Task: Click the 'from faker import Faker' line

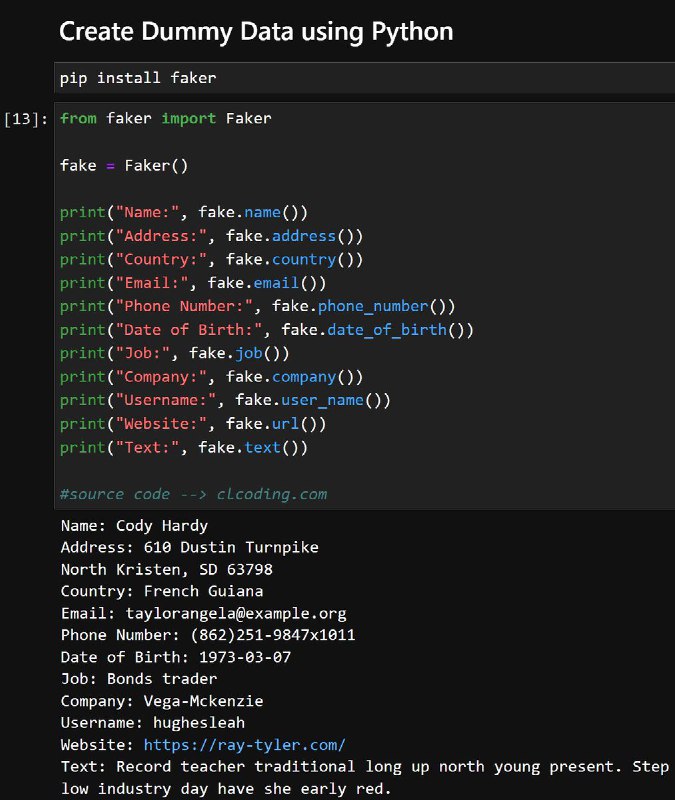Action: coord(166,118)
